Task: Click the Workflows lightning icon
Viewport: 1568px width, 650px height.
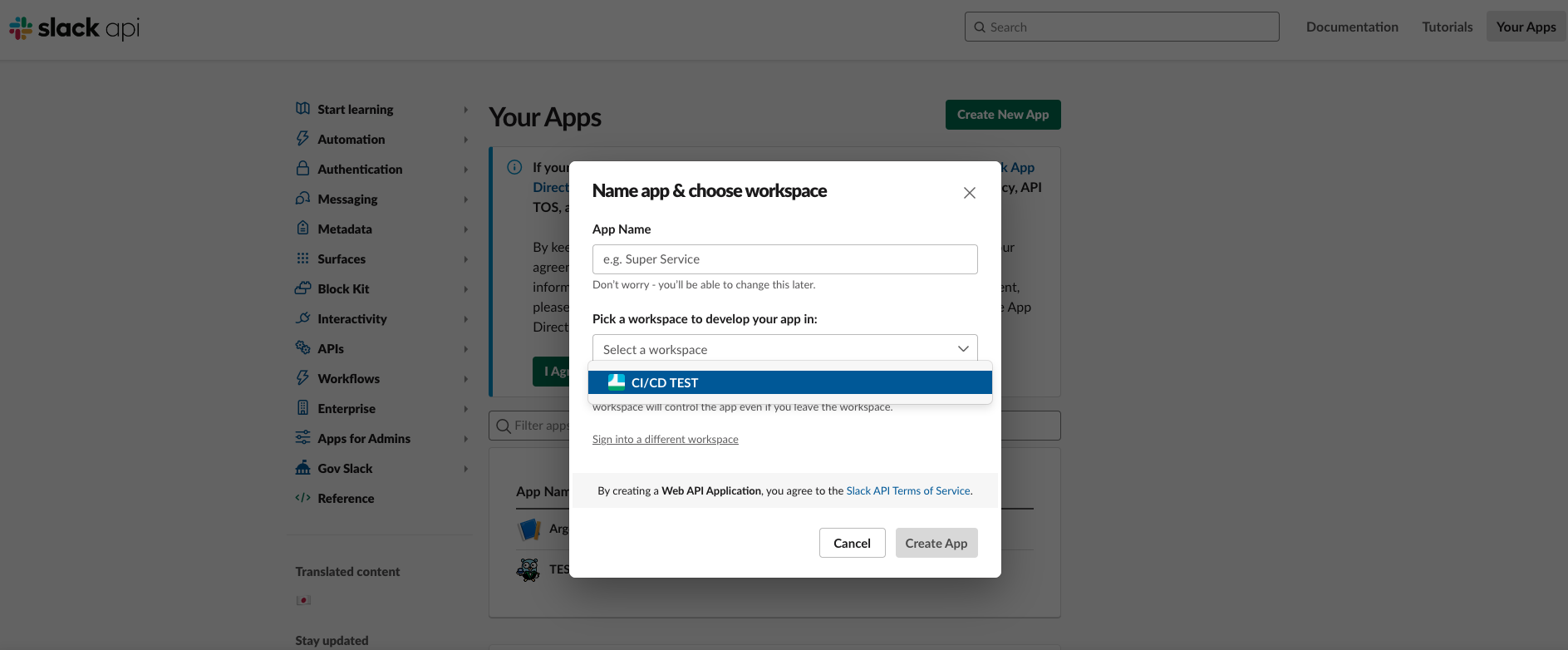Action: 303,378
